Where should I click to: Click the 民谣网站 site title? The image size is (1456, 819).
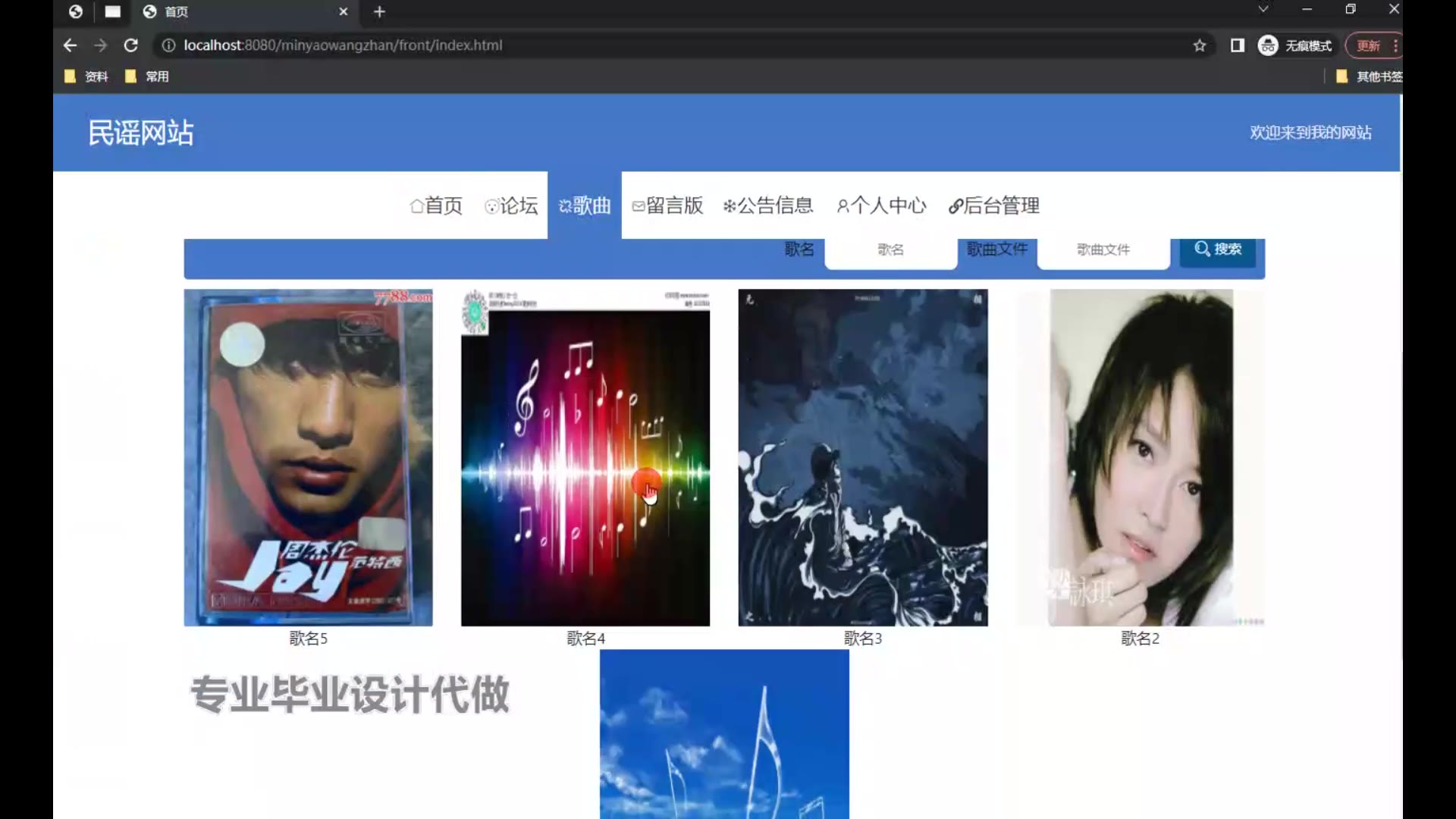coord(141,133)
